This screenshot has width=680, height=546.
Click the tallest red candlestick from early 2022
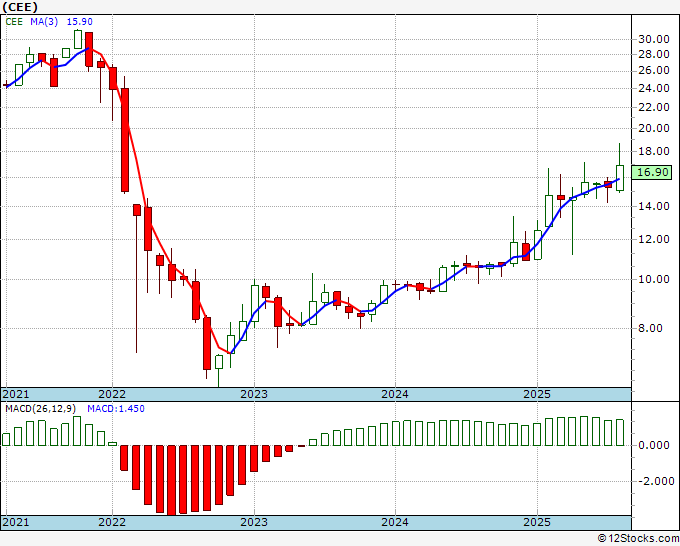click(125, 140)
